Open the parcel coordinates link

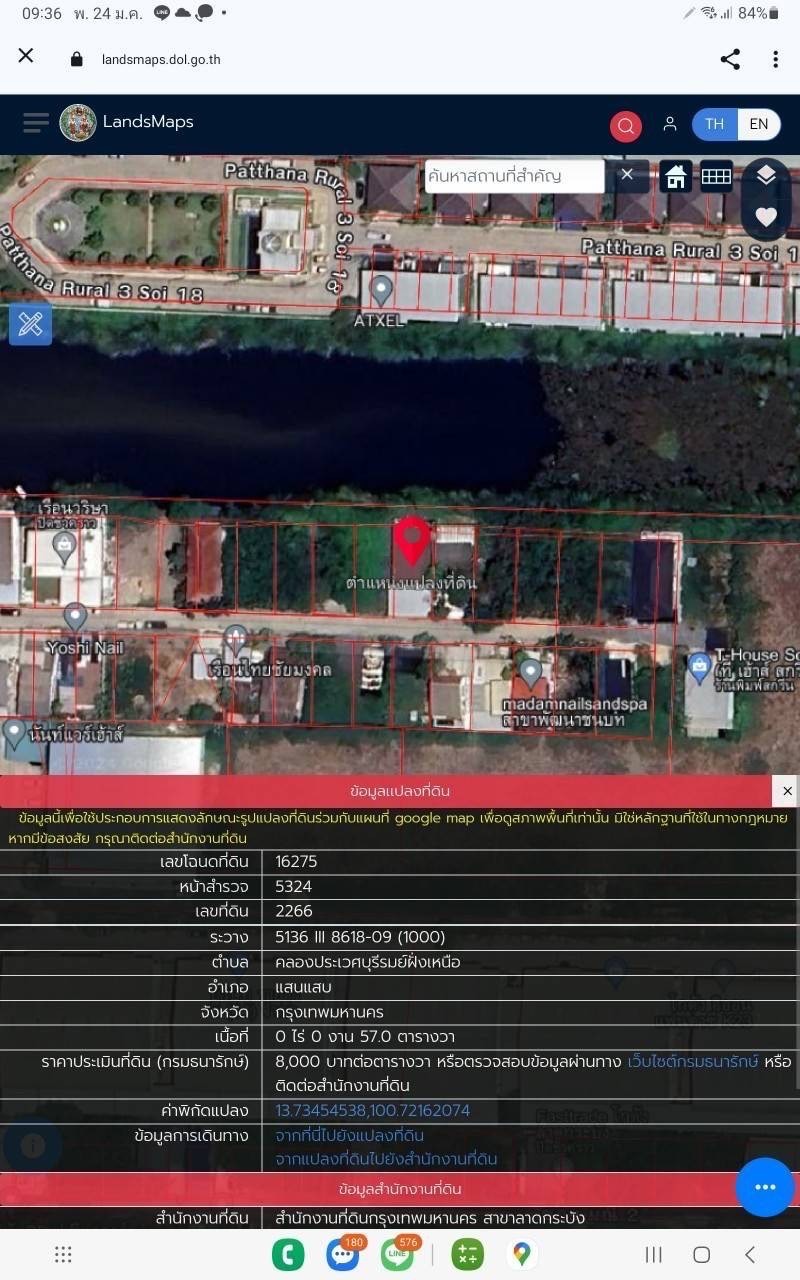pyautogui.click(x=372, y=1110)
